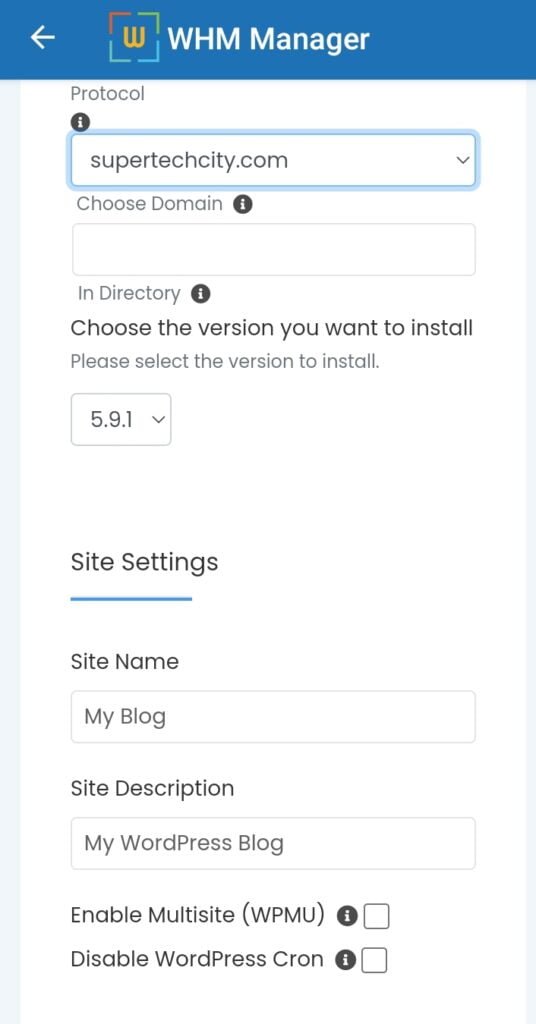Click the Disable WordPress Cron label text
The image size is (536, 1024).
pos(197,959)
